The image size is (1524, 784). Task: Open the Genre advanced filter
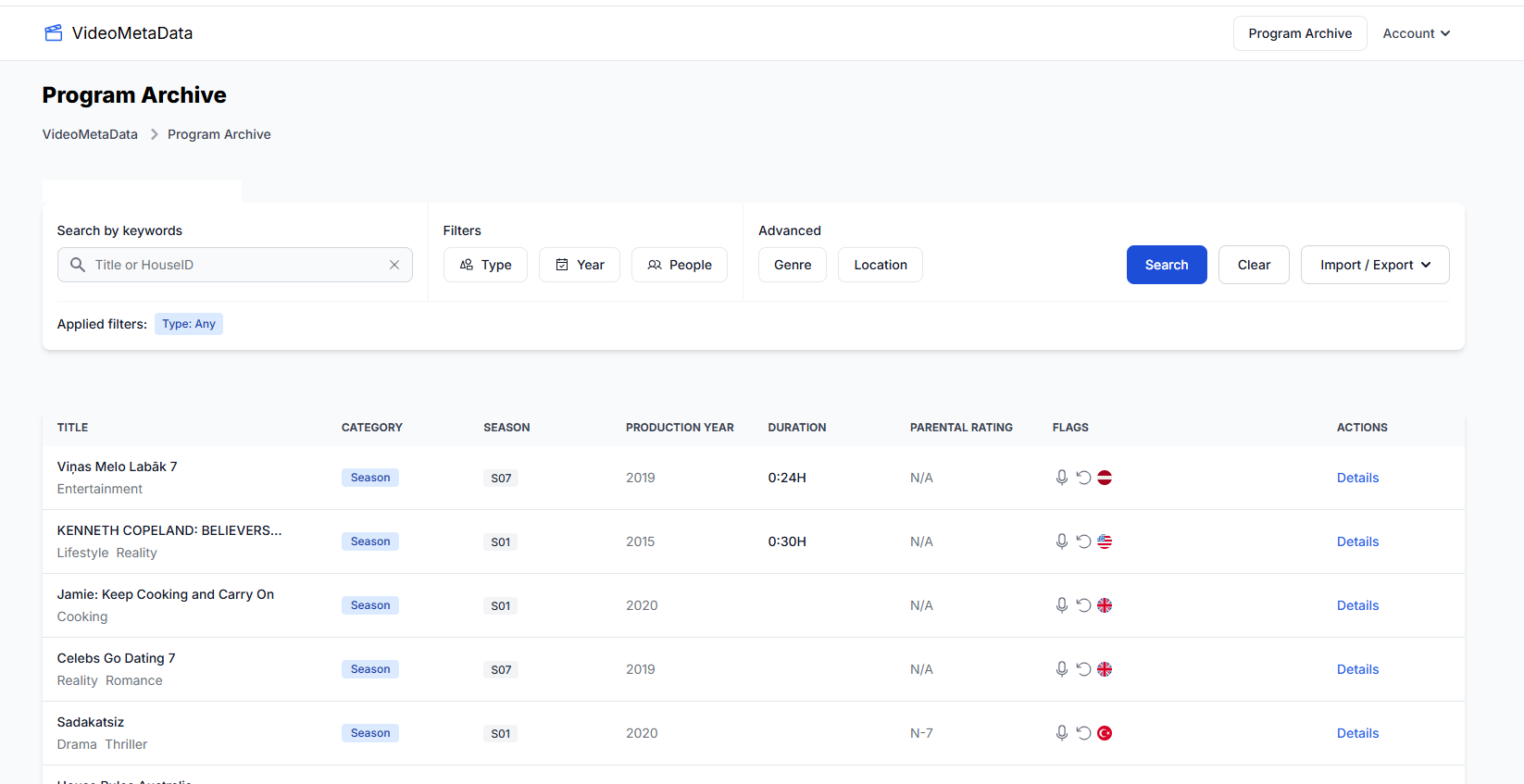pos(793,265)
